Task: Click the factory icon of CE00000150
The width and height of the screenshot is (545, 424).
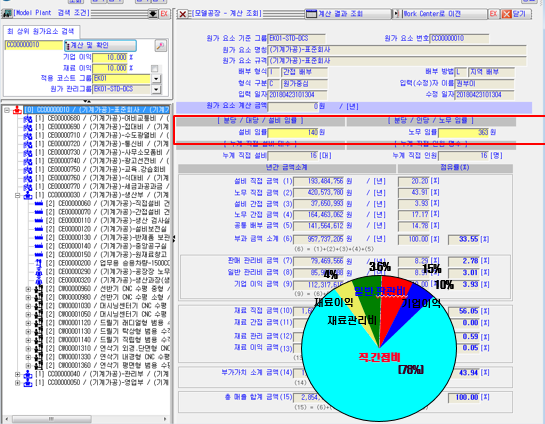Action: [39, 255]
